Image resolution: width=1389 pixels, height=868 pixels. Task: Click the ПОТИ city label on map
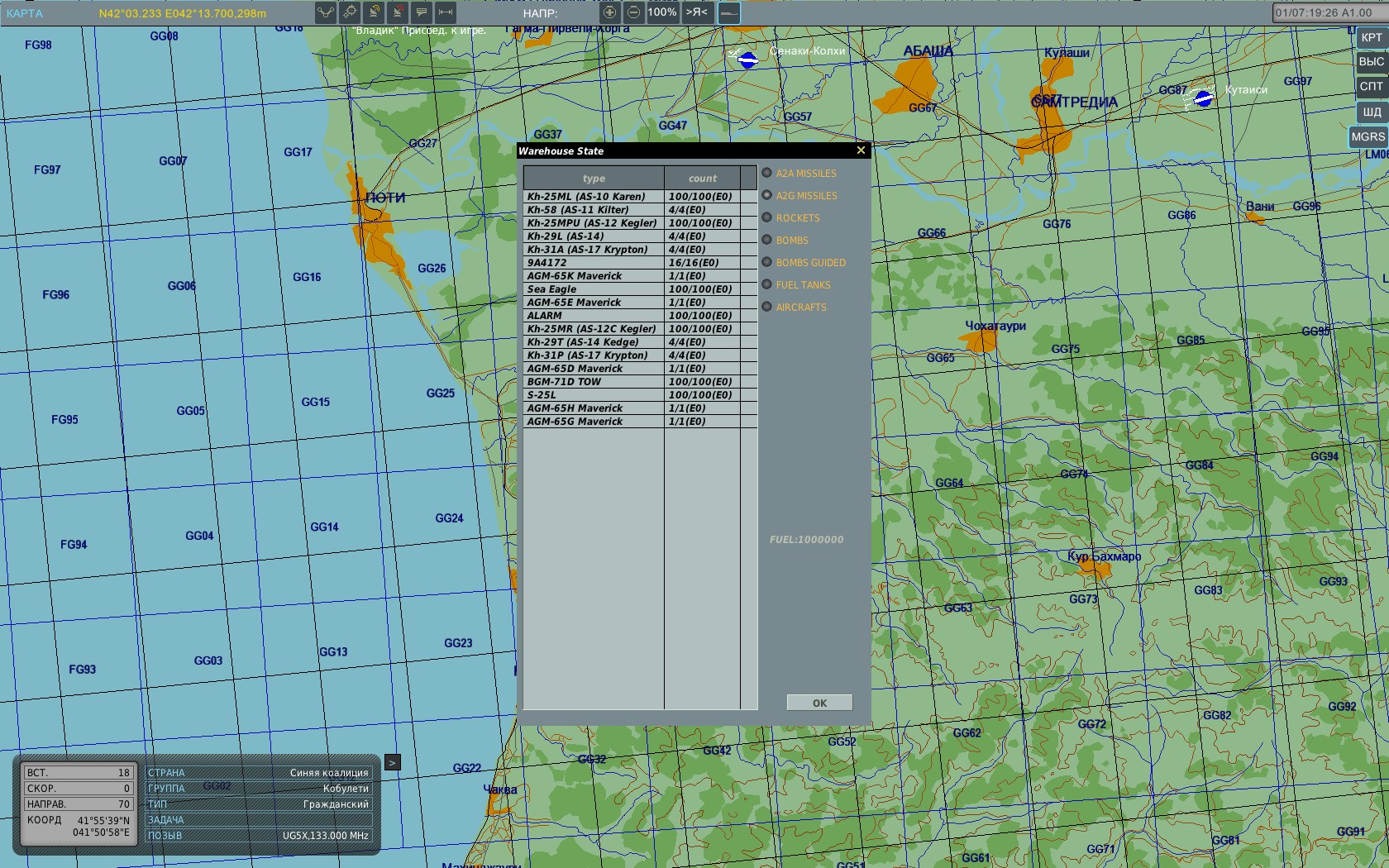click(385, 198)
